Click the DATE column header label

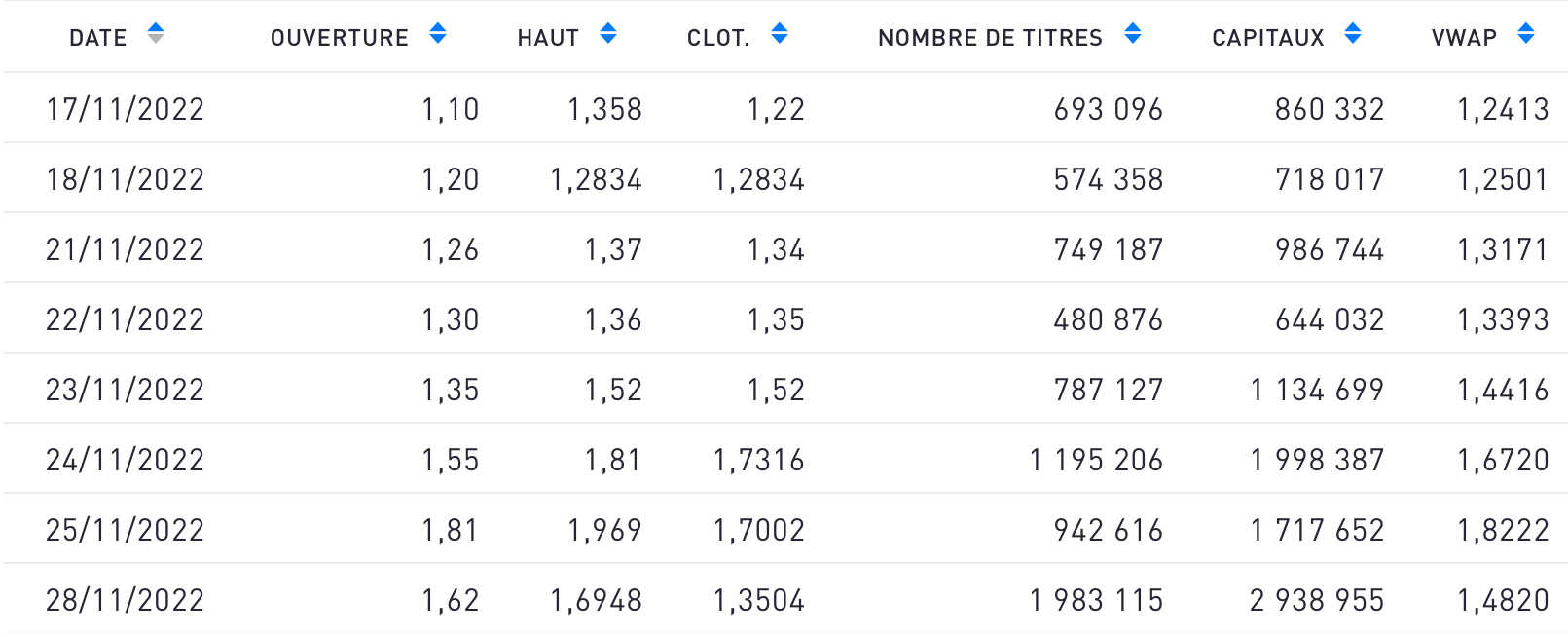click(98, 38)
